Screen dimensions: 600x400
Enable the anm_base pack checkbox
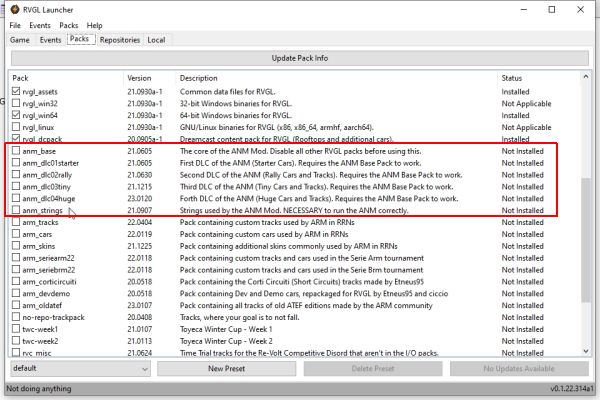[16, 150]
